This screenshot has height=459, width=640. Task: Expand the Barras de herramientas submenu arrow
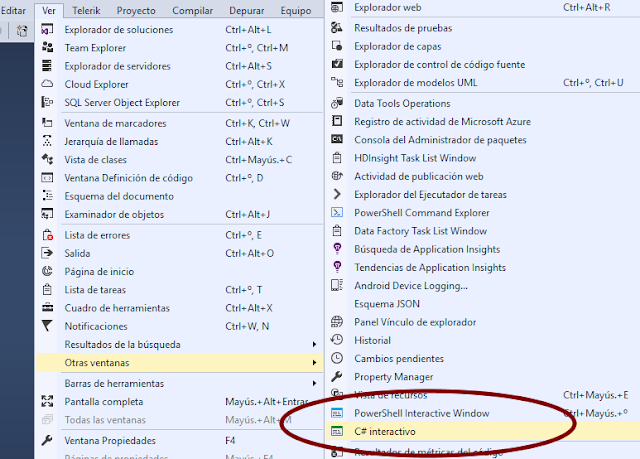(x=314, y=383)
